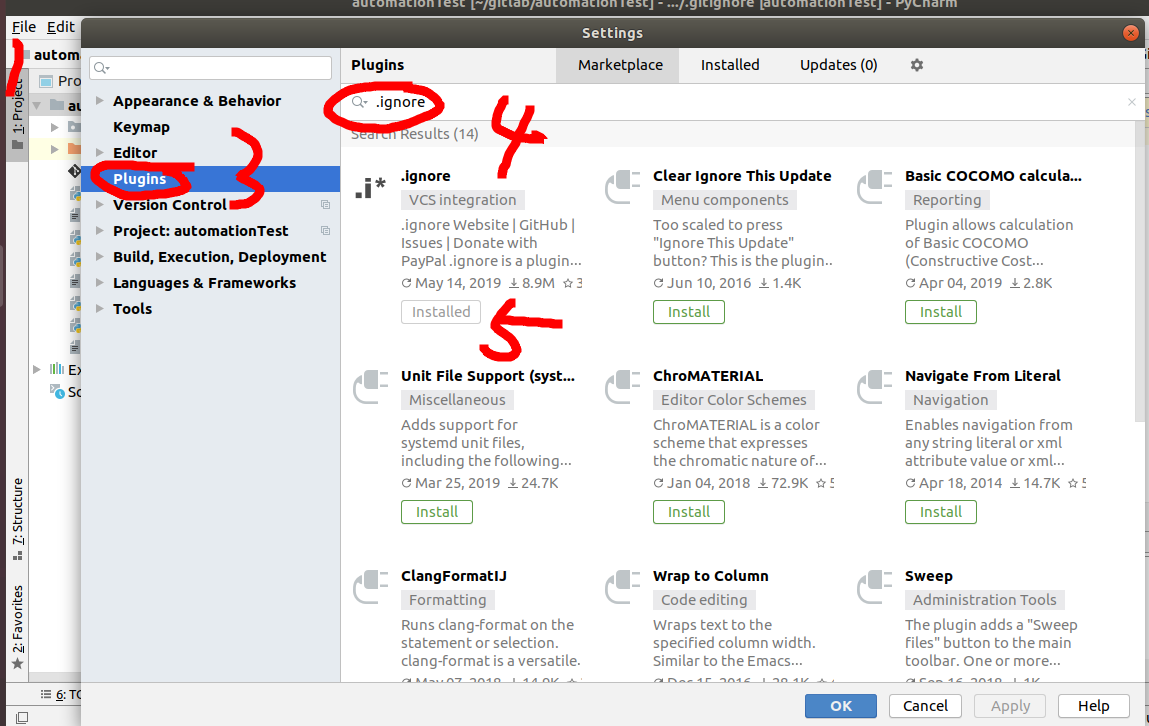Expand the Tools settings node
The height and width of the screenshot is (726, 1149).
pyautogui.click(x=100, y=309)
